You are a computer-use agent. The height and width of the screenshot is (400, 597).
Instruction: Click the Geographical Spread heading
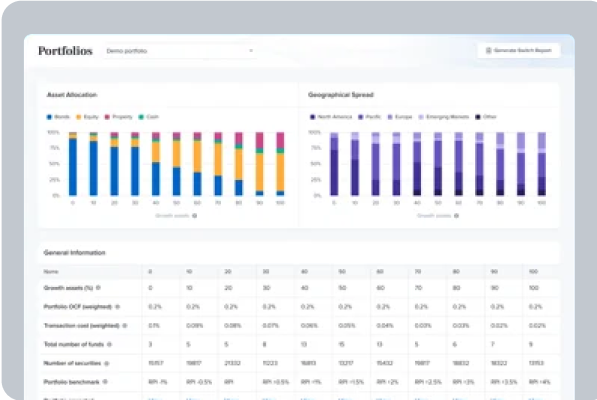pyautogui.click(x=341, y=95)
